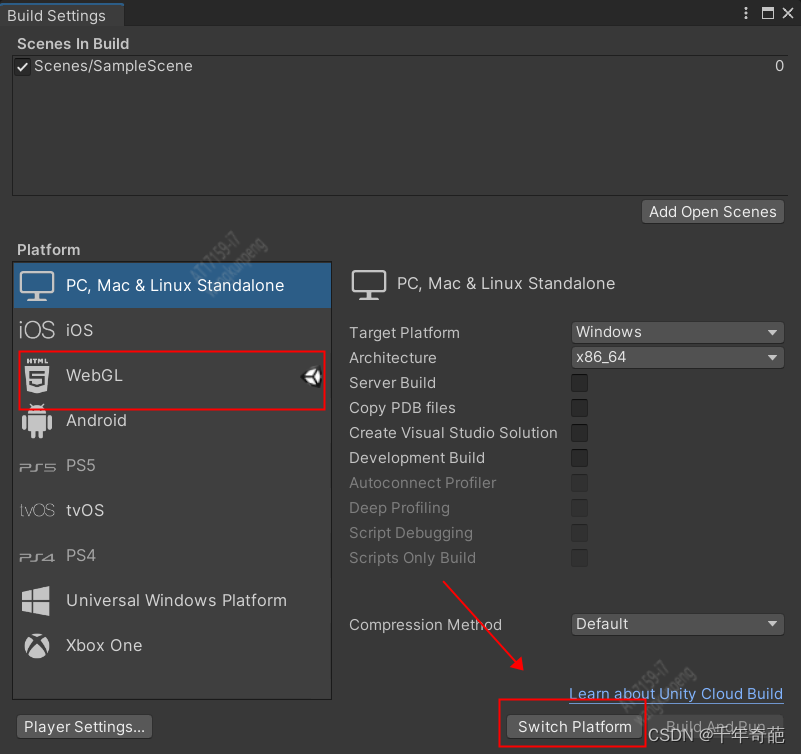Image resolution: width=801 pixels, height=754 pixels.
Task: Click the Add Open Scenes button
Action: (x=713, y=212)
